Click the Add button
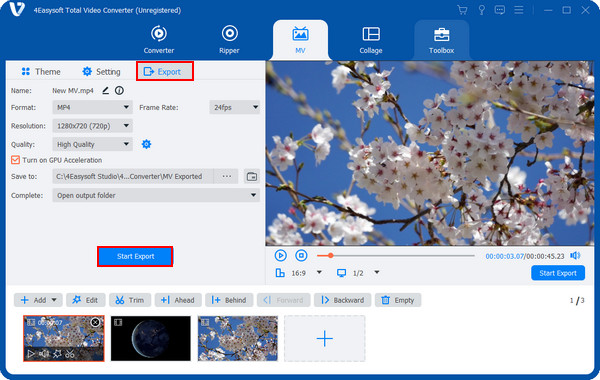 pos(33,300)
